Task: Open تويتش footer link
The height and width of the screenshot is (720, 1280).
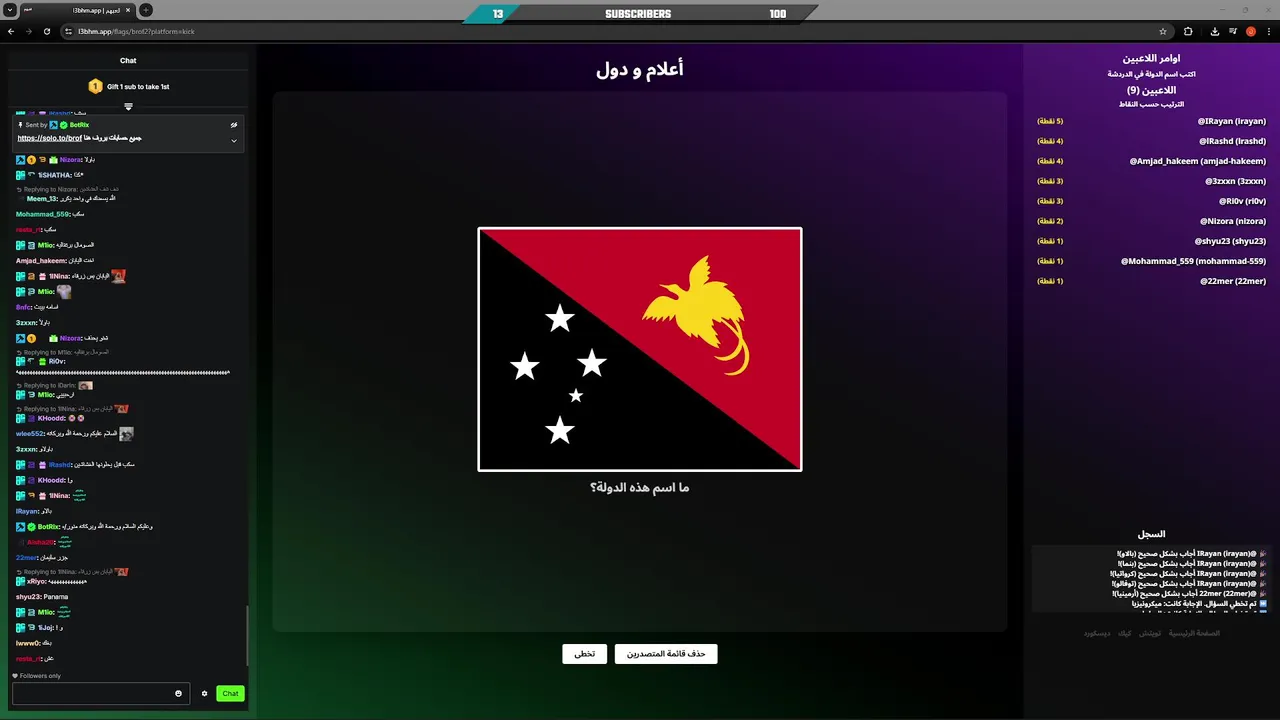Action: [x=1150, y=633]
